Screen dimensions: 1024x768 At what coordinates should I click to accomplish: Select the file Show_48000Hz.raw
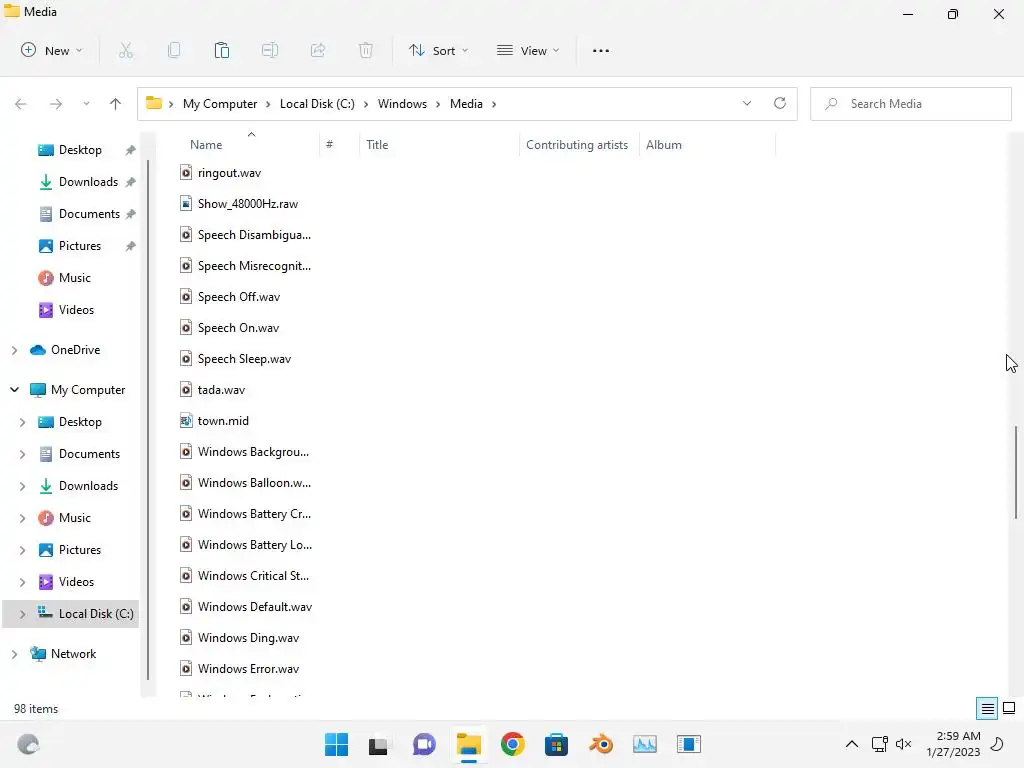(248, 204)
